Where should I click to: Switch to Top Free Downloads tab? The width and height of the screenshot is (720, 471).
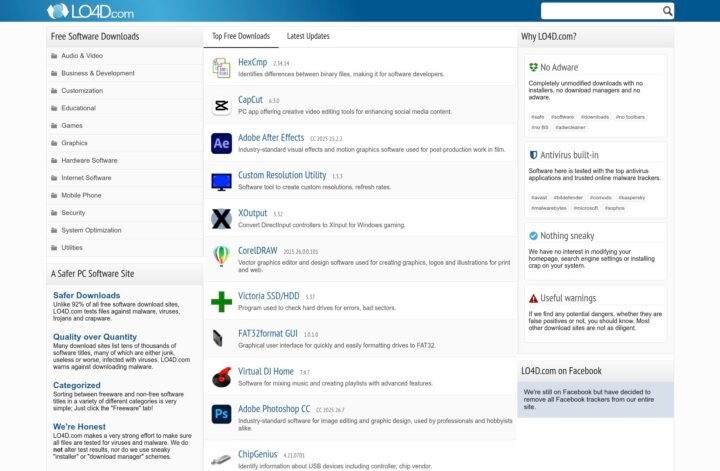(x=241, y=36)
